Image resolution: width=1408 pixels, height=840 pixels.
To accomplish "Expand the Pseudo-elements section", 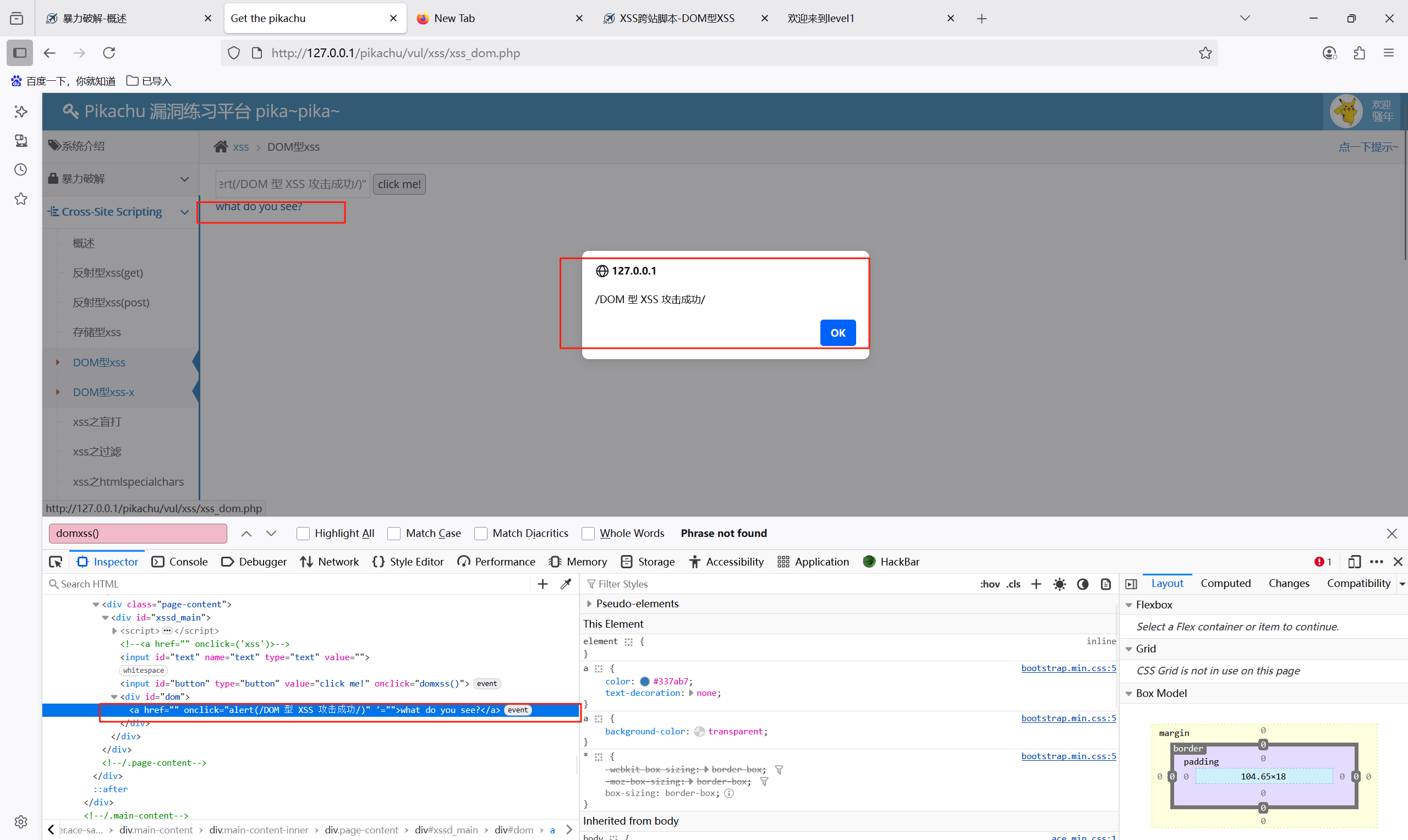I will pyautogui.click(x=589, y=603).
